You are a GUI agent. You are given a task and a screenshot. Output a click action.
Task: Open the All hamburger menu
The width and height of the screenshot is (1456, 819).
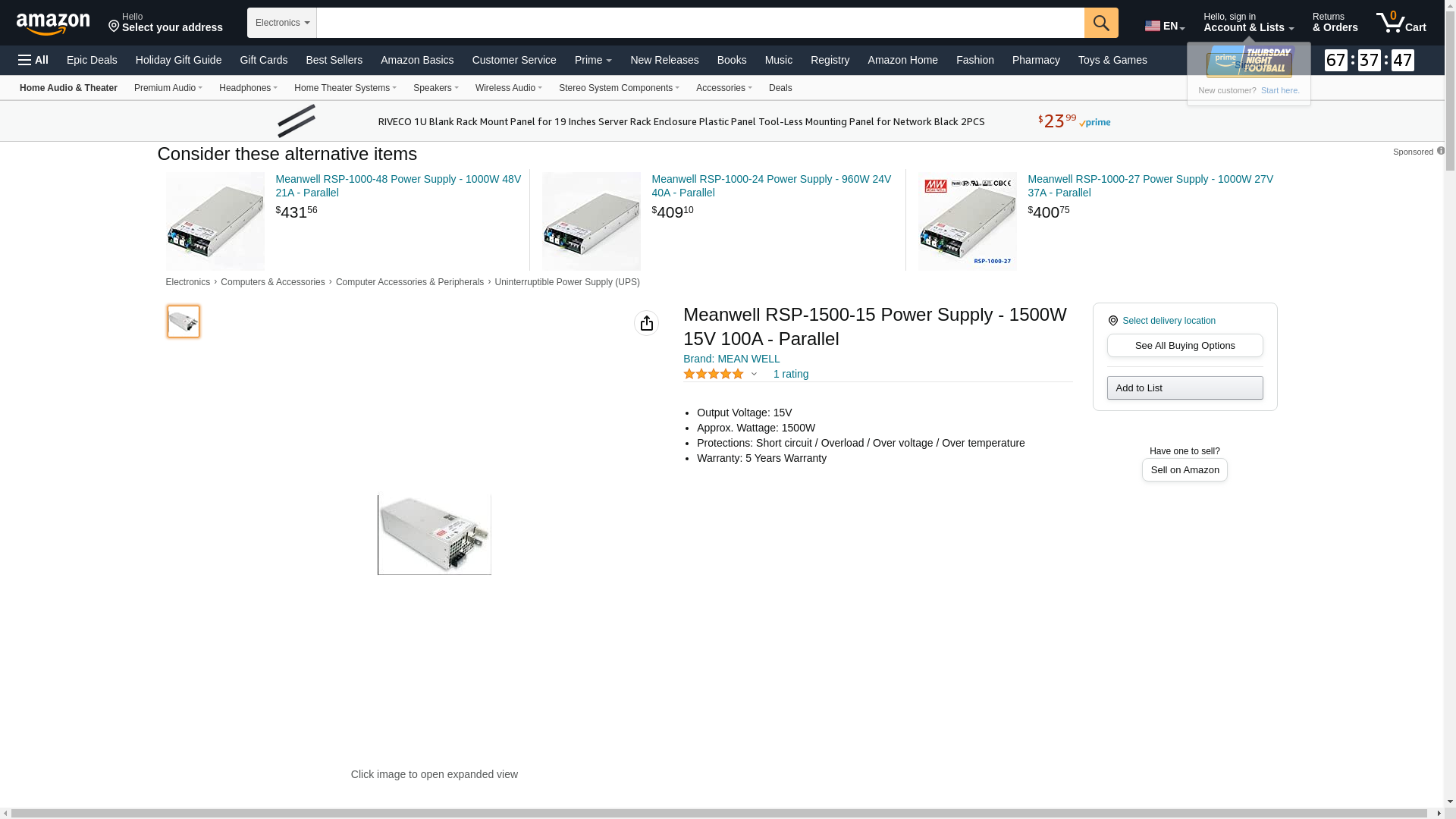click(33, 60)
